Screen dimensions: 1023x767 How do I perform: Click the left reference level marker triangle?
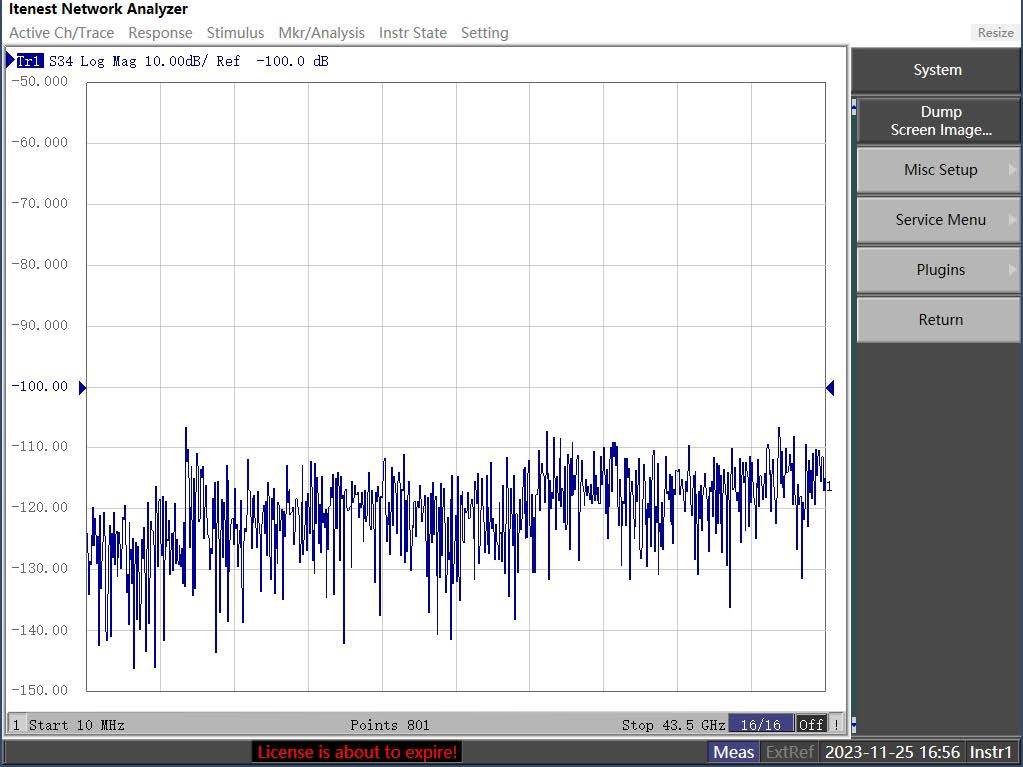coord(82,388)
